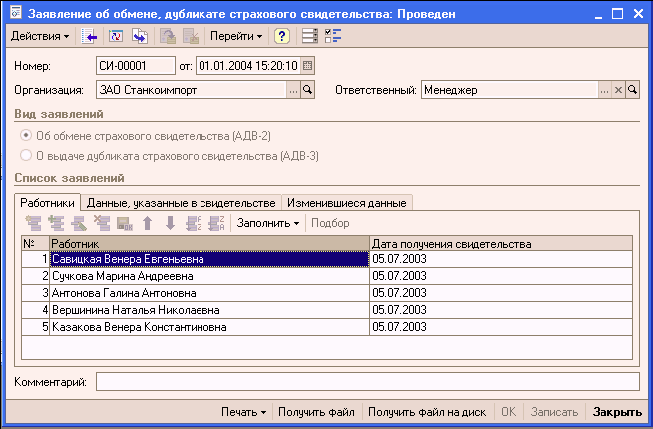Select О выдаче дубликата (АДВ-3) radio button

(x=26, y=155)
